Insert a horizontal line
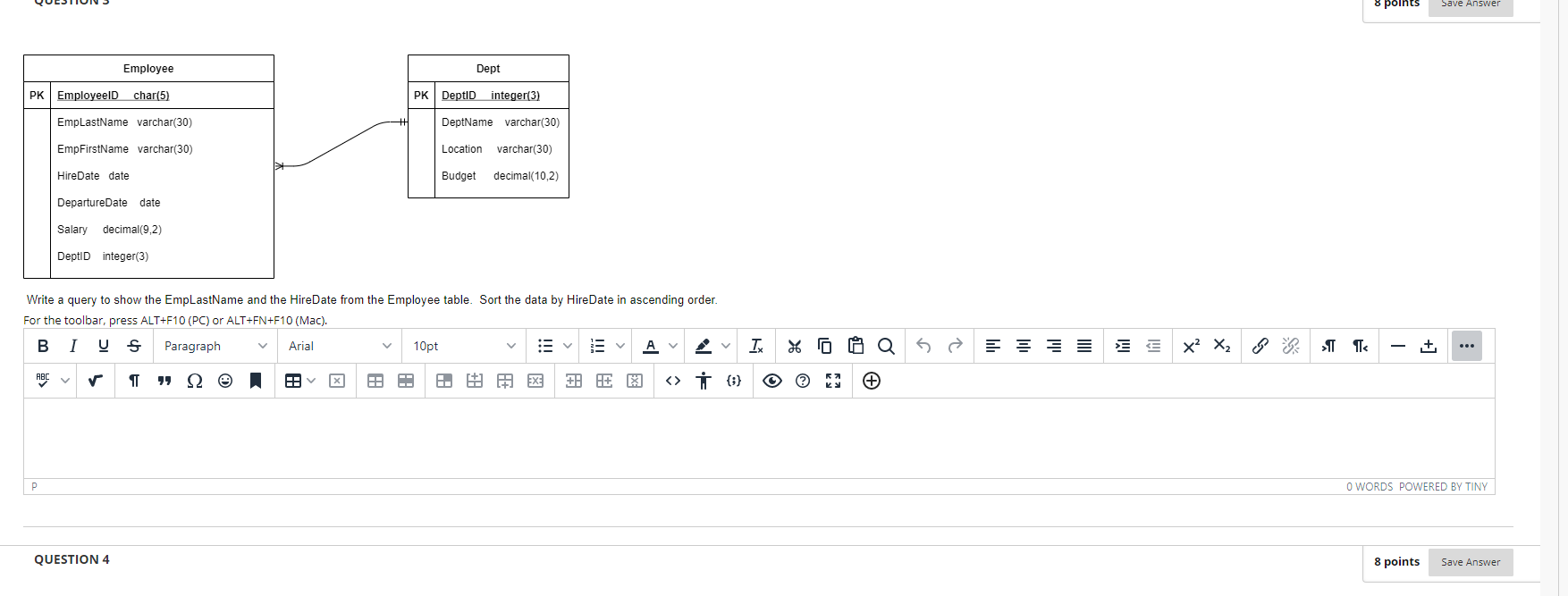 tap(1398, 346)
